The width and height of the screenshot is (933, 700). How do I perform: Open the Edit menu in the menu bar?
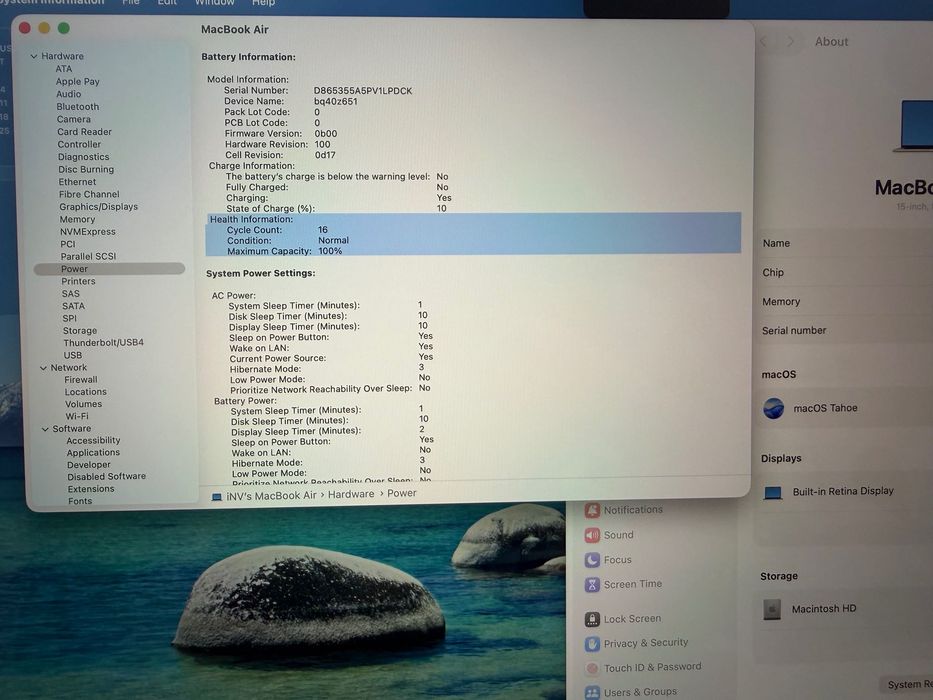pos(167,3)
